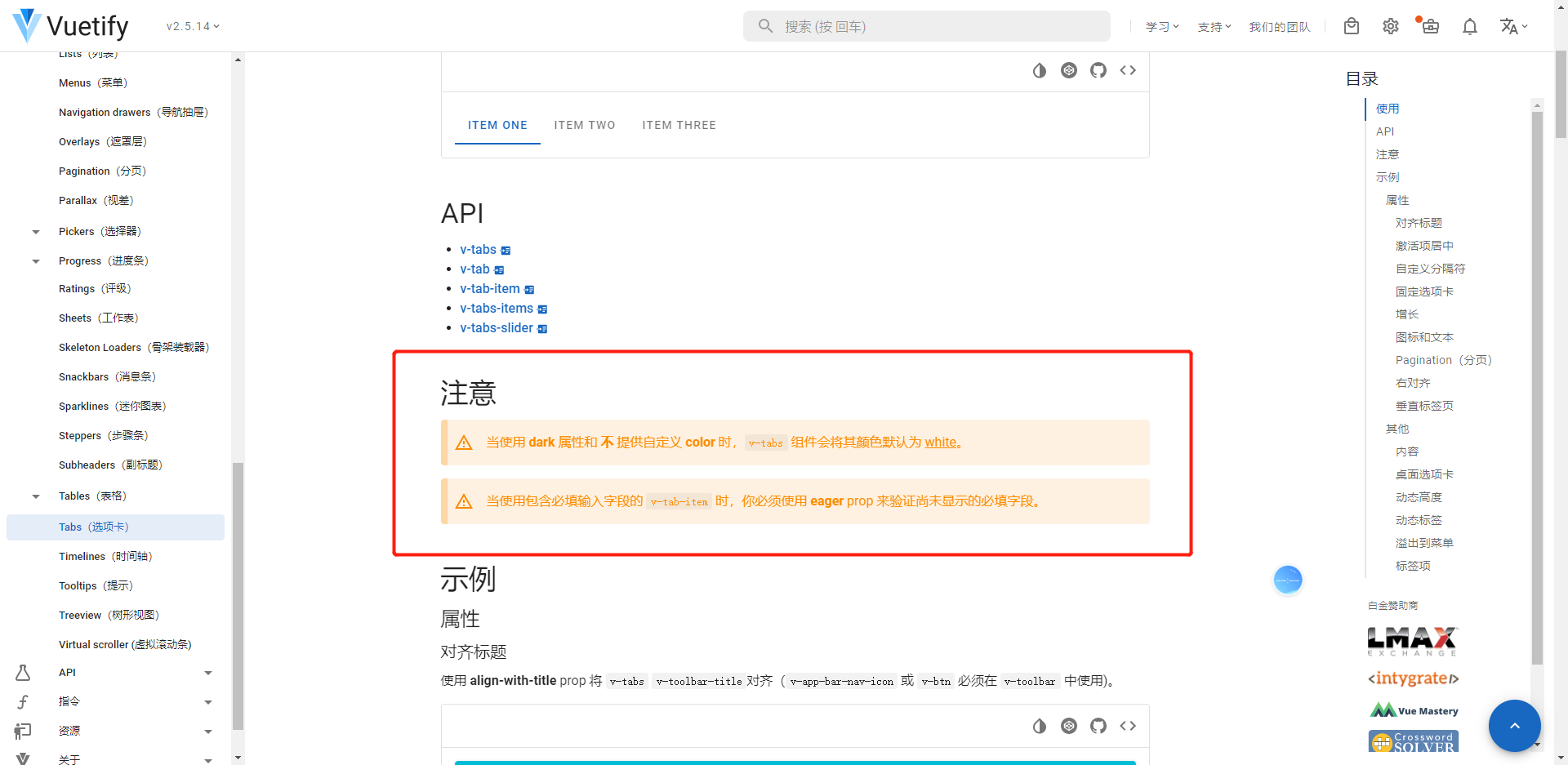
Task: Open the v2.5.14 version selector
Action: (191, 25)
